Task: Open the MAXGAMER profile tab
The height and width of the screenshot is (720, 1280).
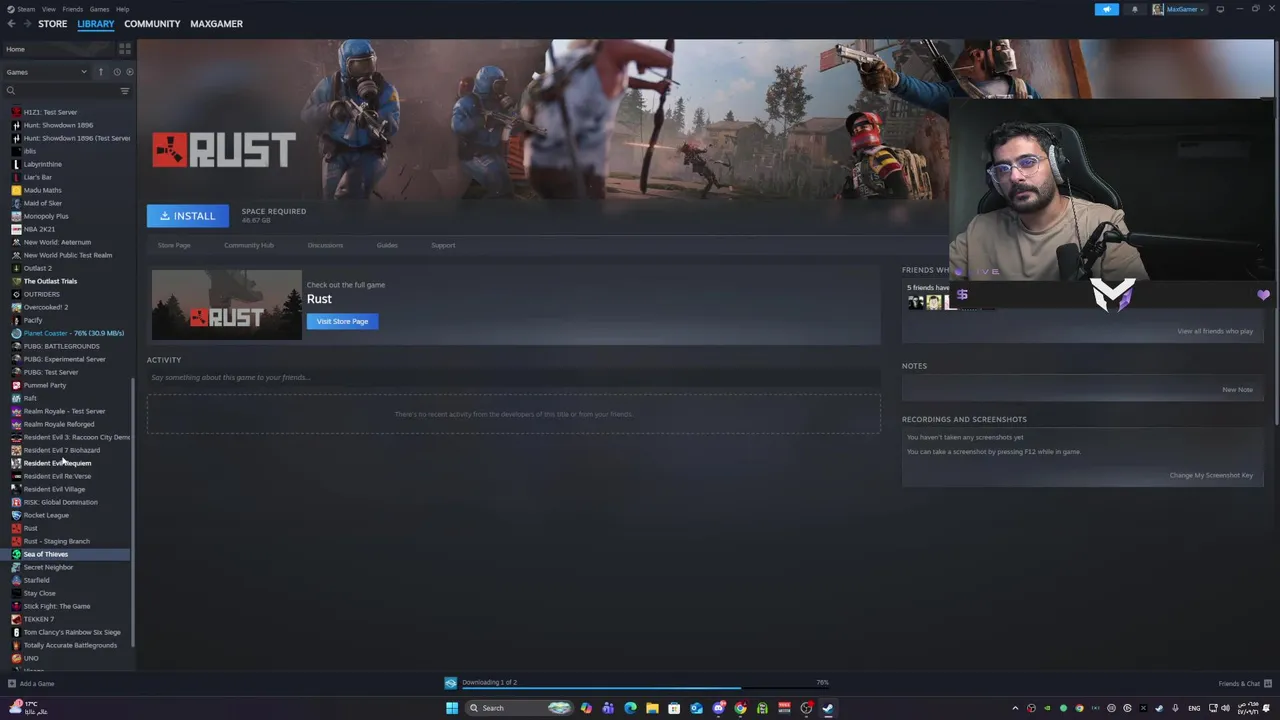Action: [x=216, y=24]
